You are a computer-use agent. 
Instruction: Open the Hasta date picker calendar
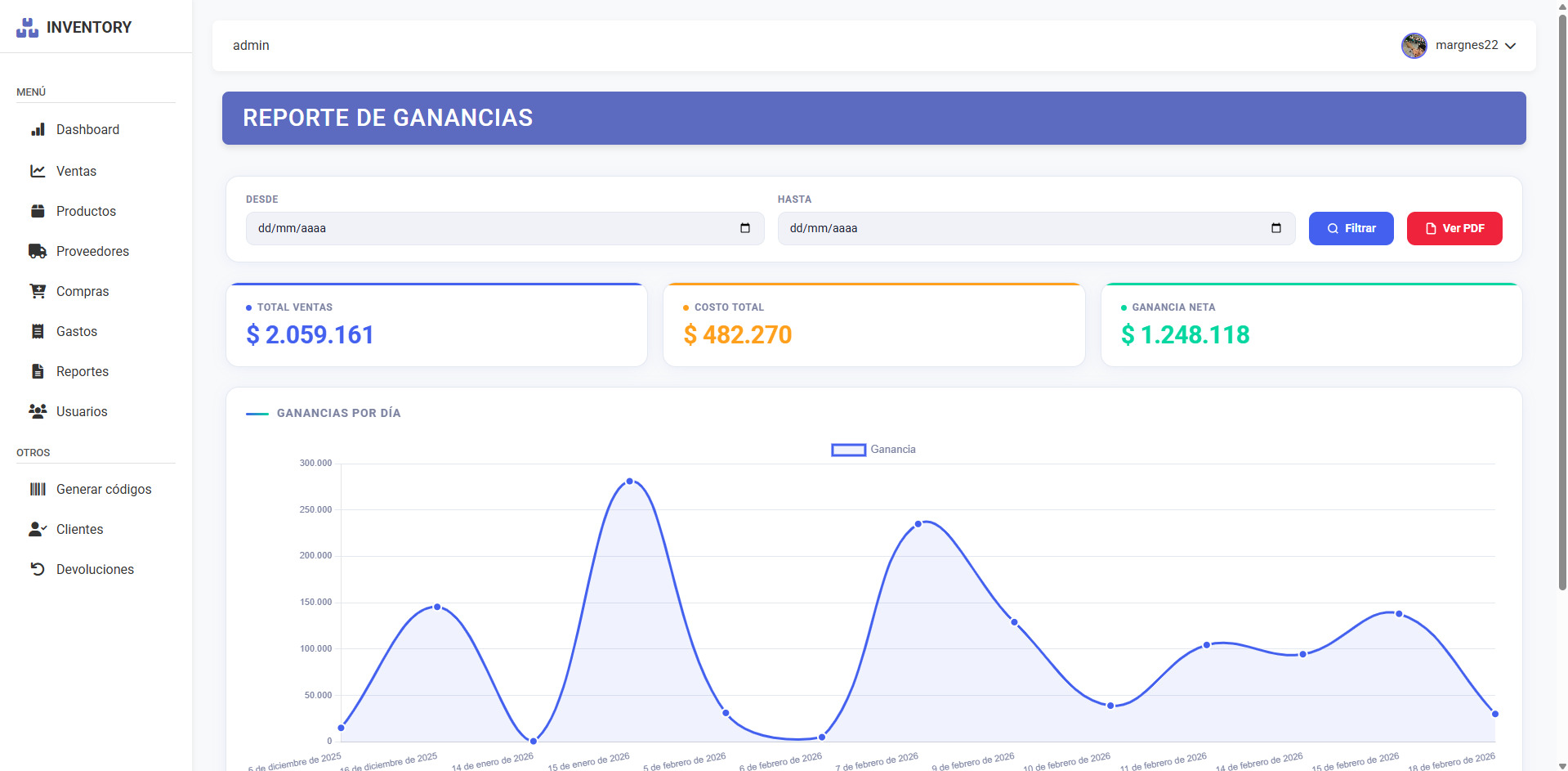[1275, 228]
